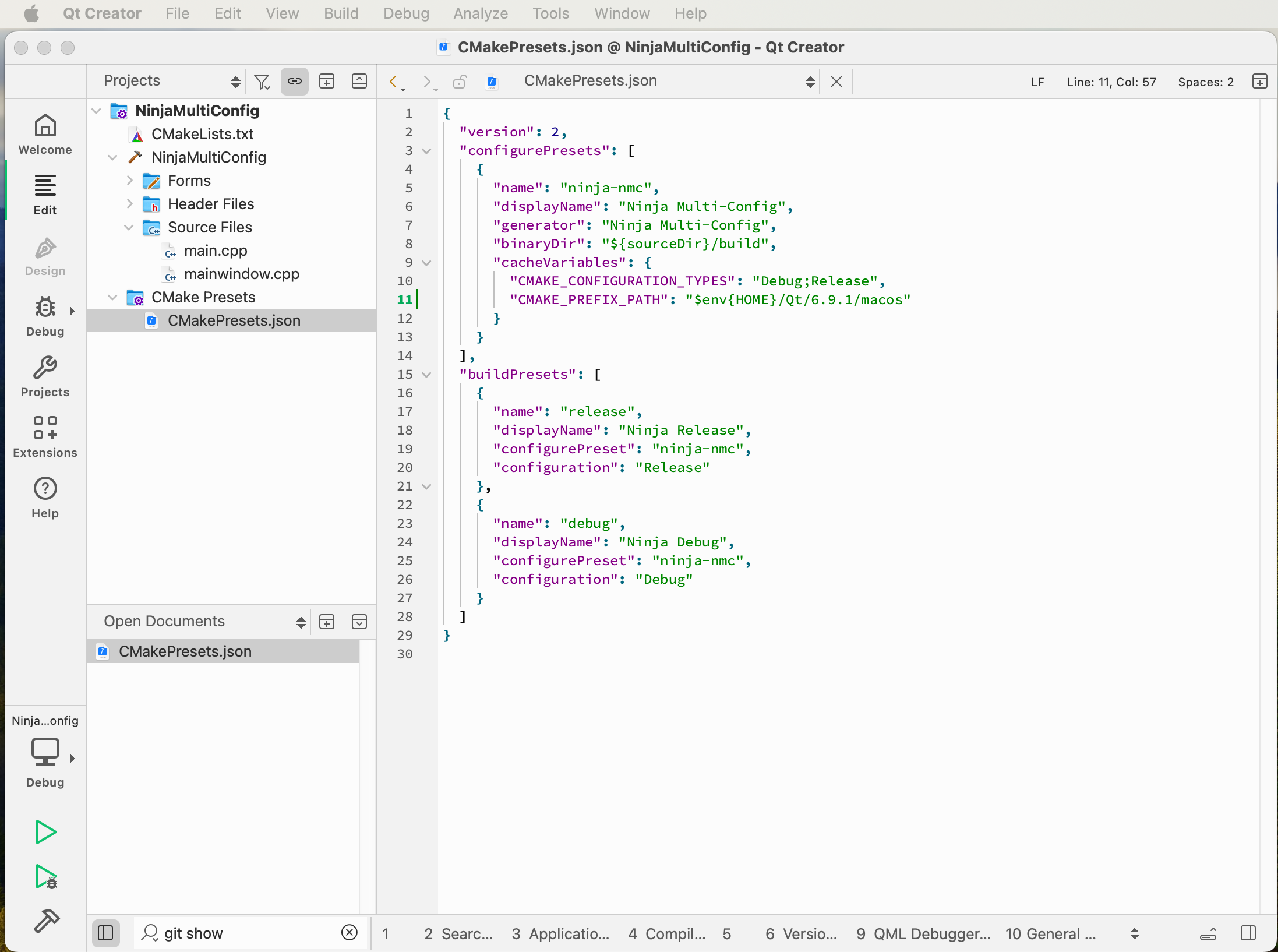1278x952 pixels.
Task: Click the Run play button
Action: (45, 831)
